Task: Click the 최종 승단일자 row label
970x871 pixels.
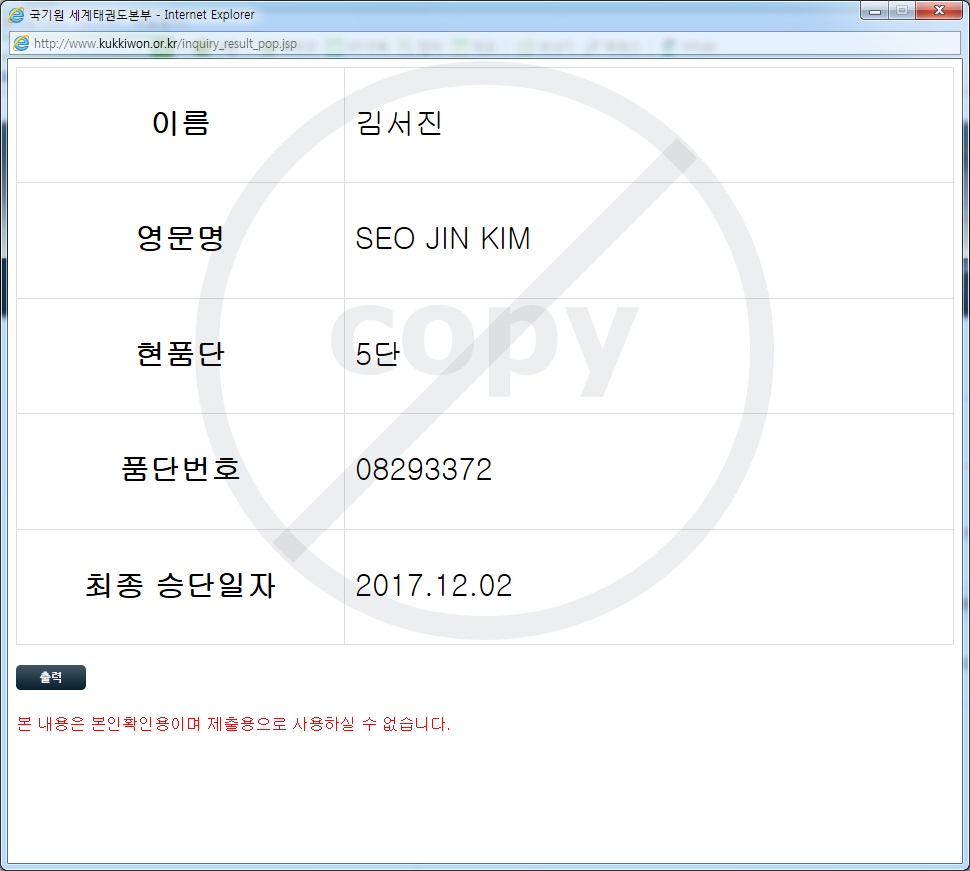Action: (x=181, y=585)
